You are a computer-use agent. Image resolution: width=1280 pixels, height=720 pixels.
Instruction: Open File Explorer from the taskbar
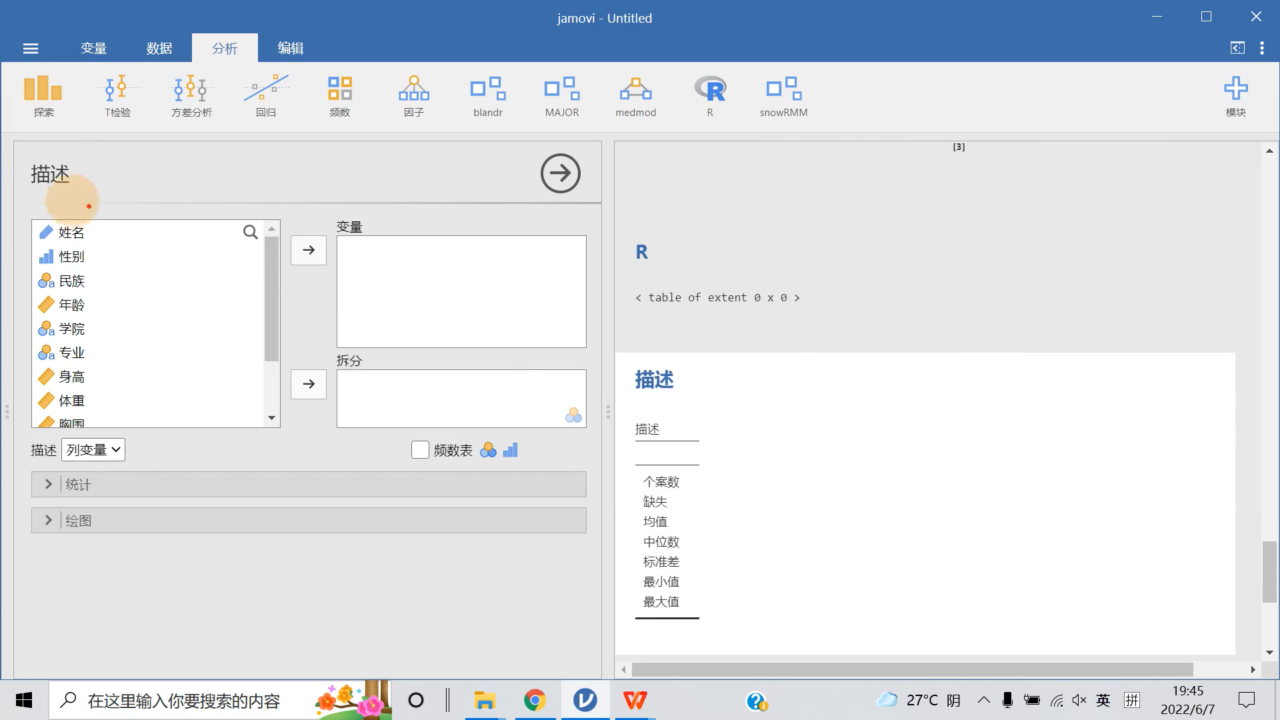click(485, 700)
